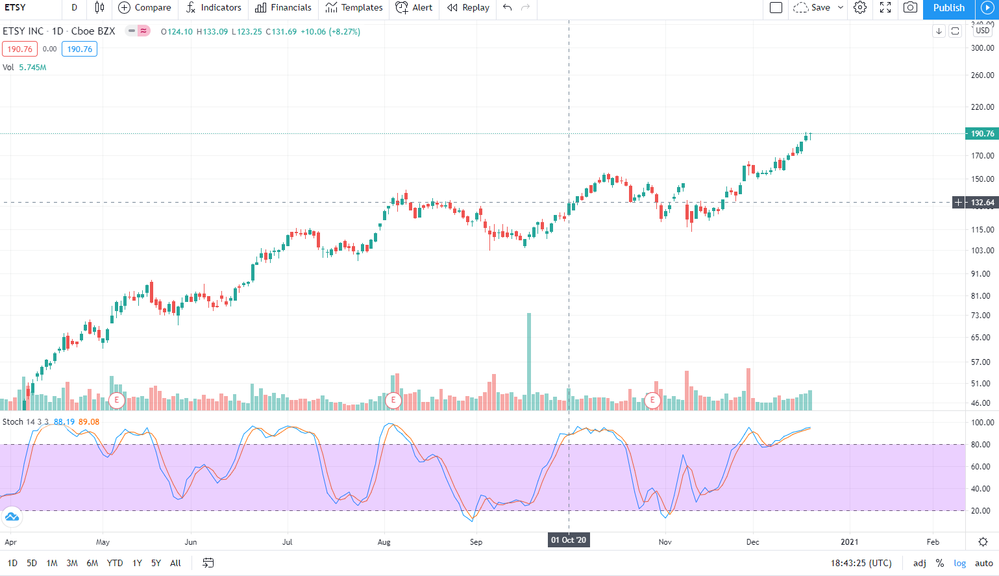
Task: Open timezone menu at 18:43:25 (UTC)
Action: click(x=861, y=563)
